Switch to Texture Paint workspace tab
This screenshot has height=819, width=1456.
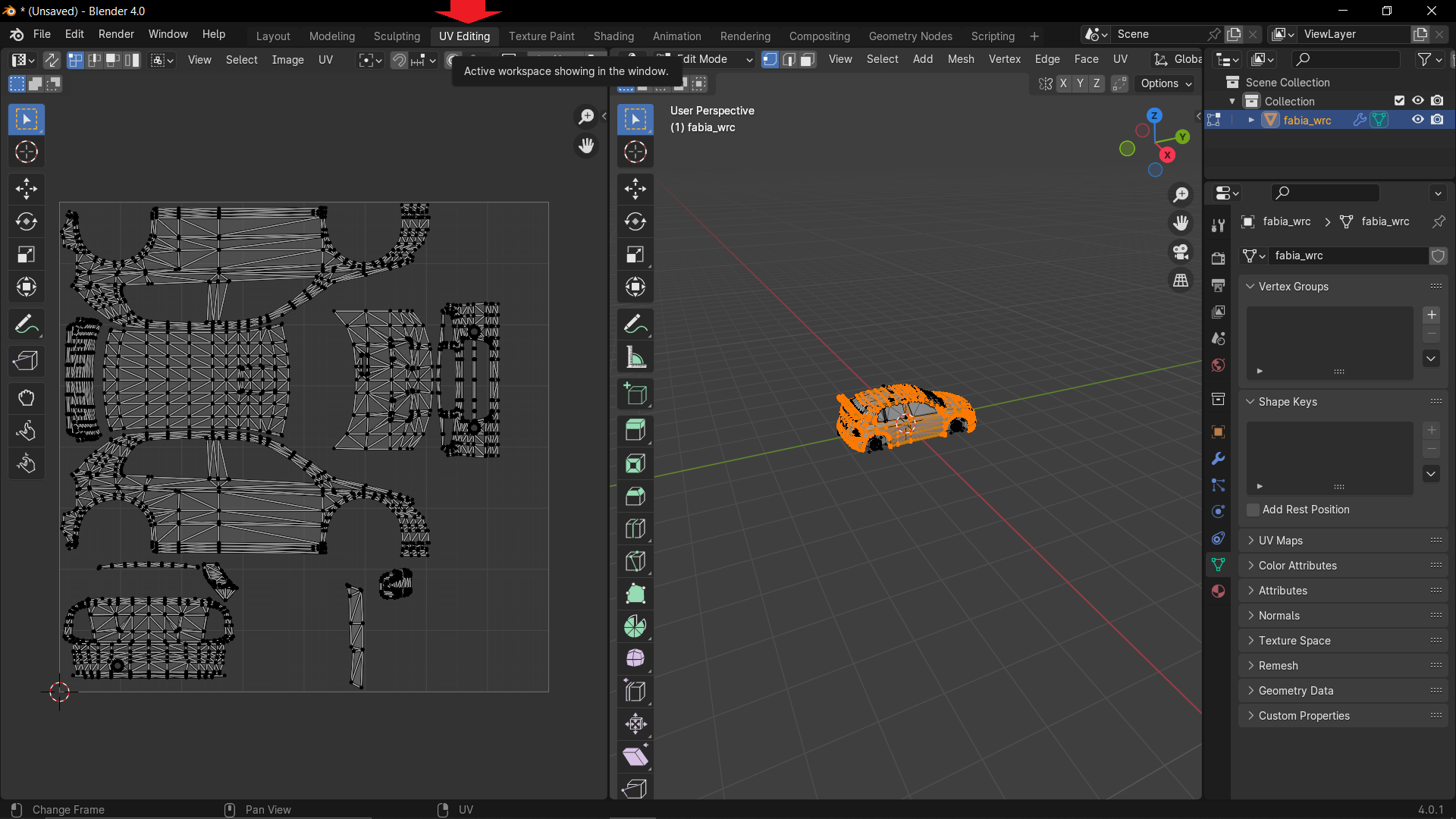[x=541, y=36]
